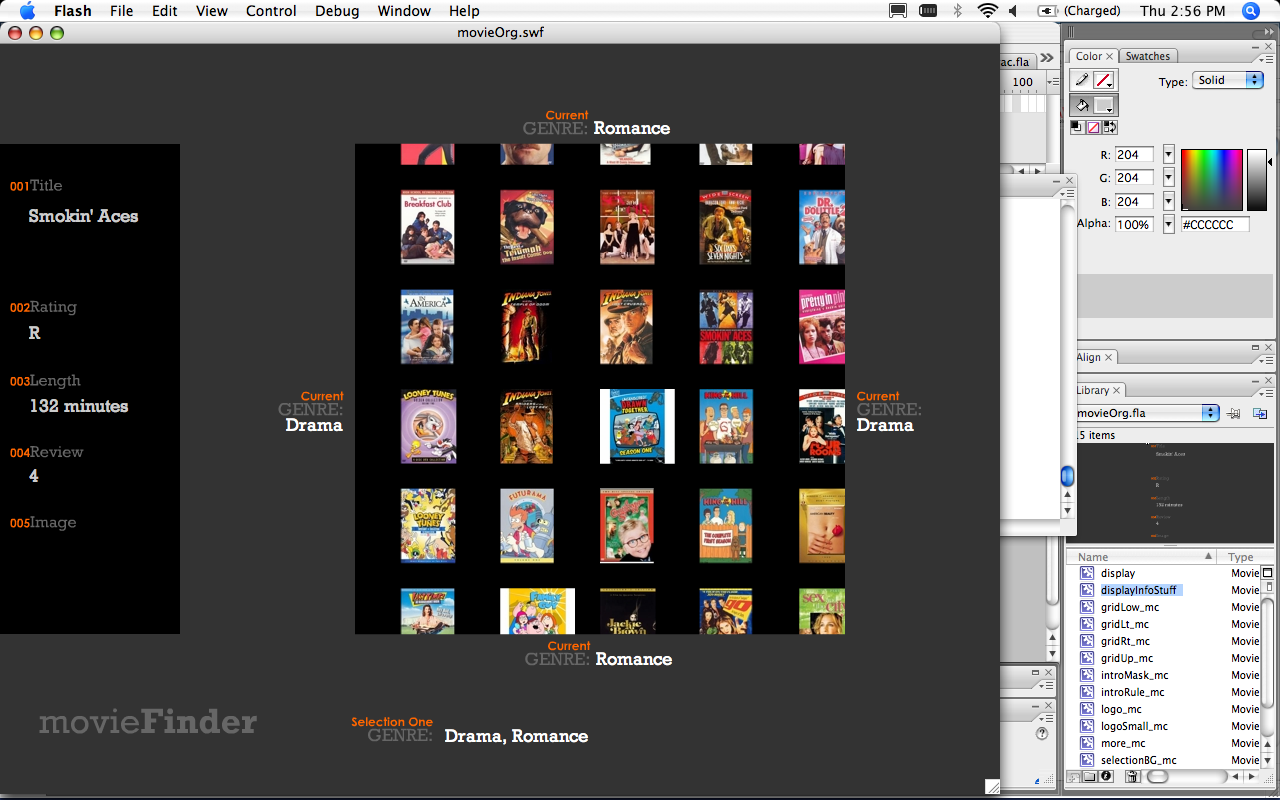Pin the current library icon
The image size is (1280, 800).
point(1234,413)
